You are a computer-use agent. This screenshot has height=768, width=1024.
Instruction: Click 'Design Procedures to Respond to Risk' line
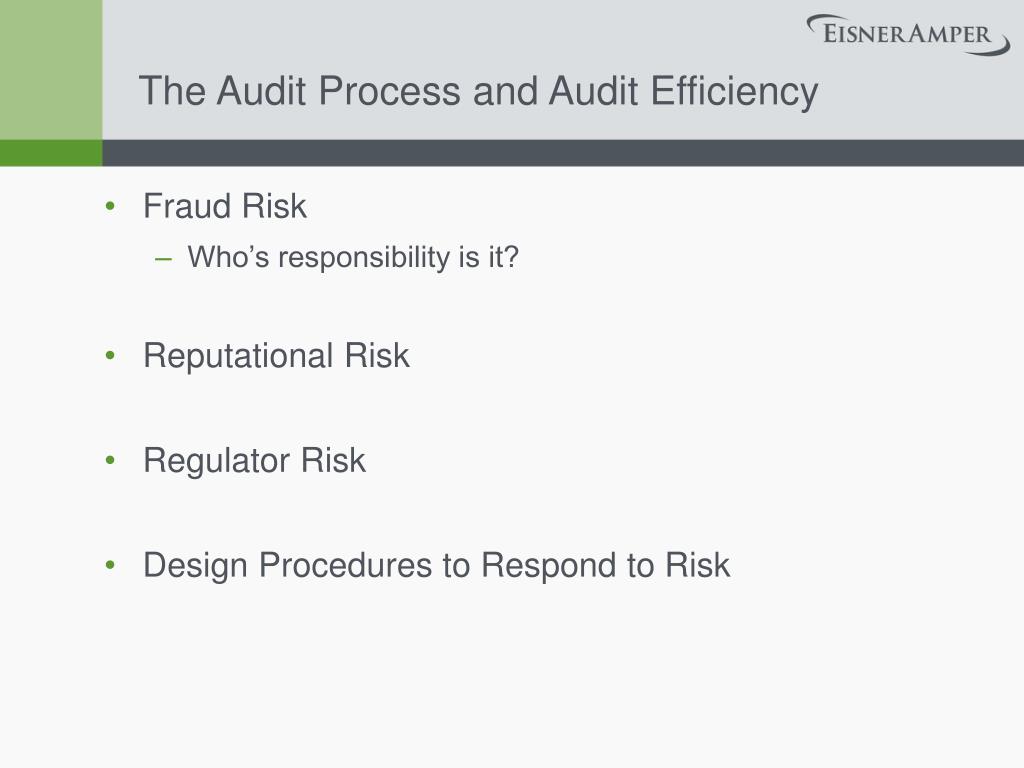[x=436, y=566]
